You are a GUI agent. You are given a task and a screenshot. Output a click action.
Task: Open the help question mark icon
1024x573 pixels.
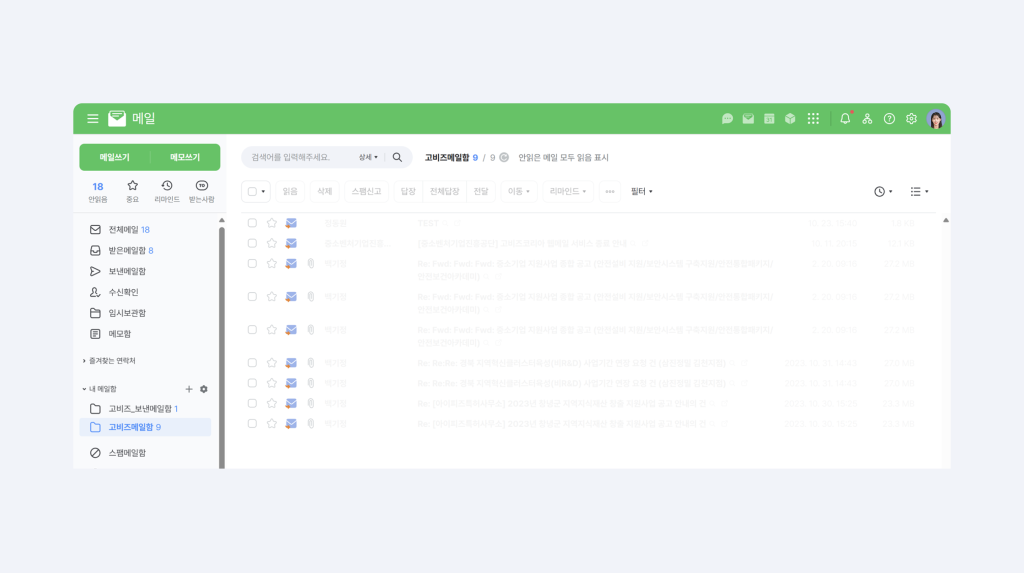click(889, 119)
